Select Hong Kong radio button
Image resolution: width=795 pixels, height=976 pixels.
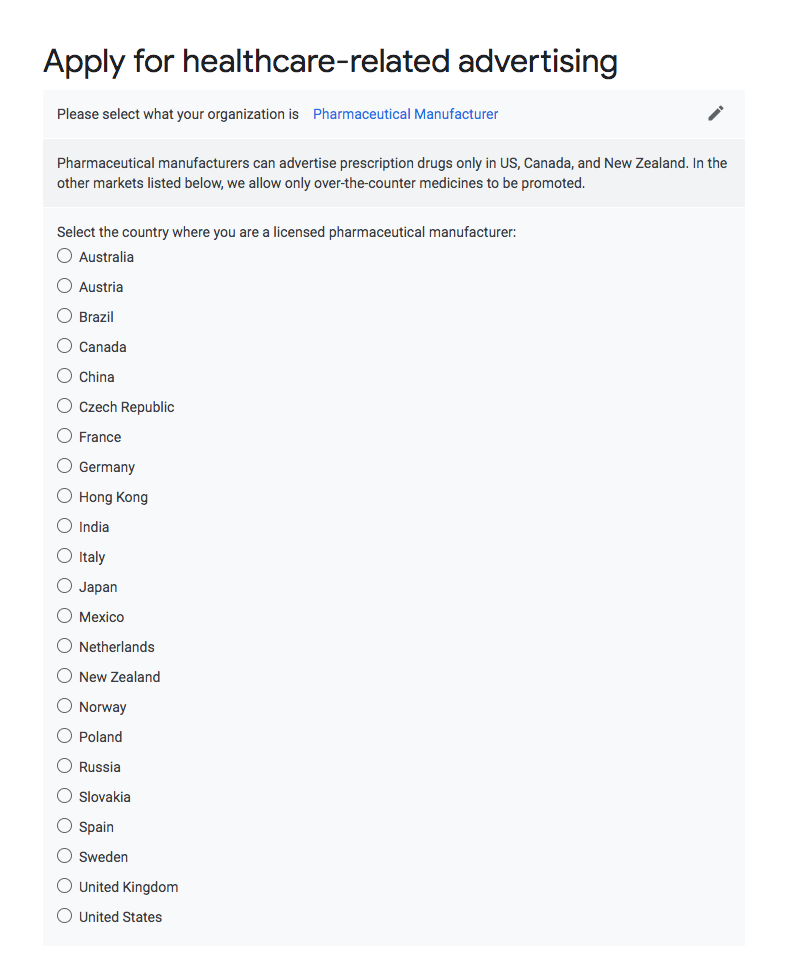point(65,495)
